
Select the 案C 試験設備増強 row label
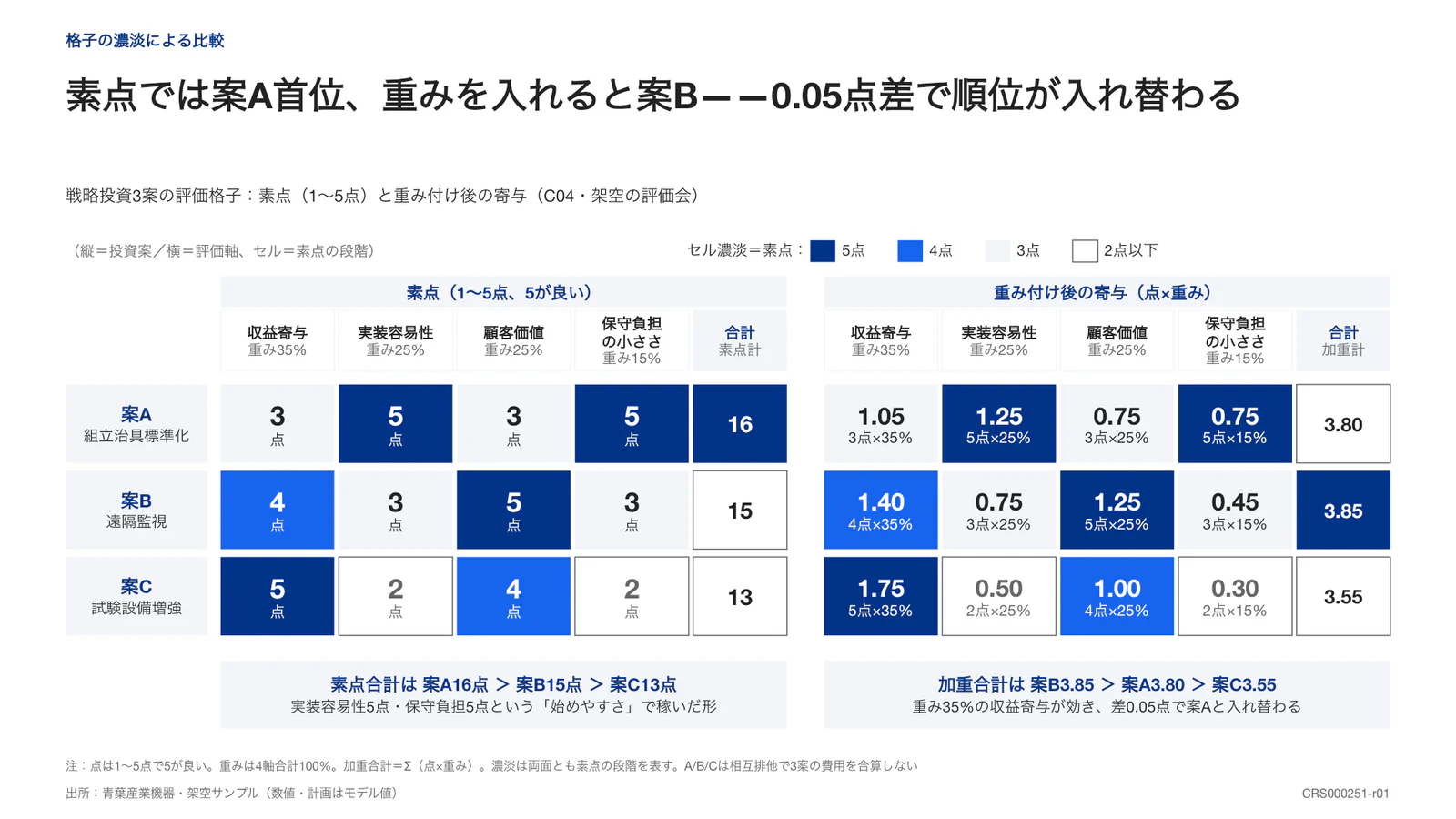coord(136,596)
